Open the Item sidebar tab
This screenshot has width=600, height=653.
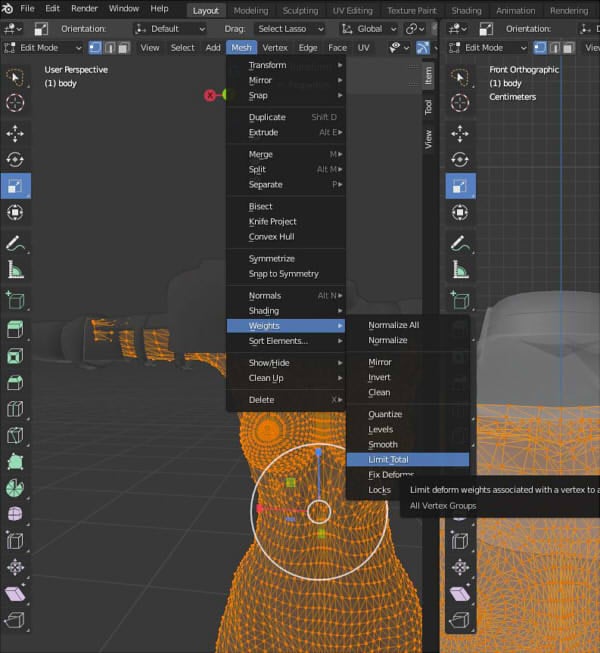coord(428,76)
